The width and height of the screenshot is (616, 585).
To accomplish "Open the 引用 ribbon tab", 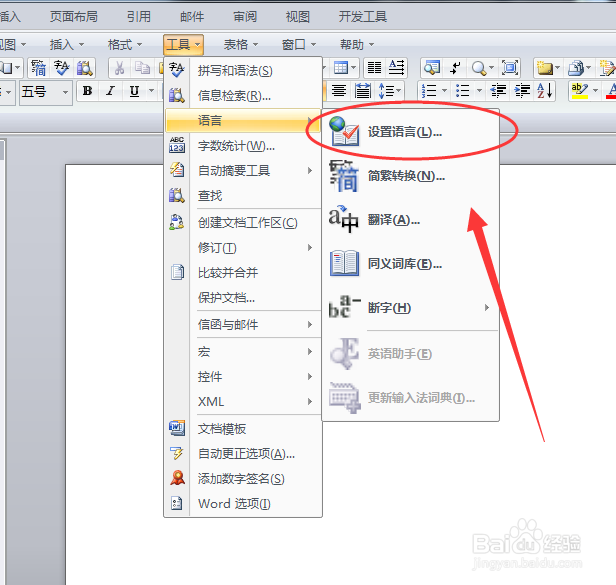I will [x=139, y=17].
